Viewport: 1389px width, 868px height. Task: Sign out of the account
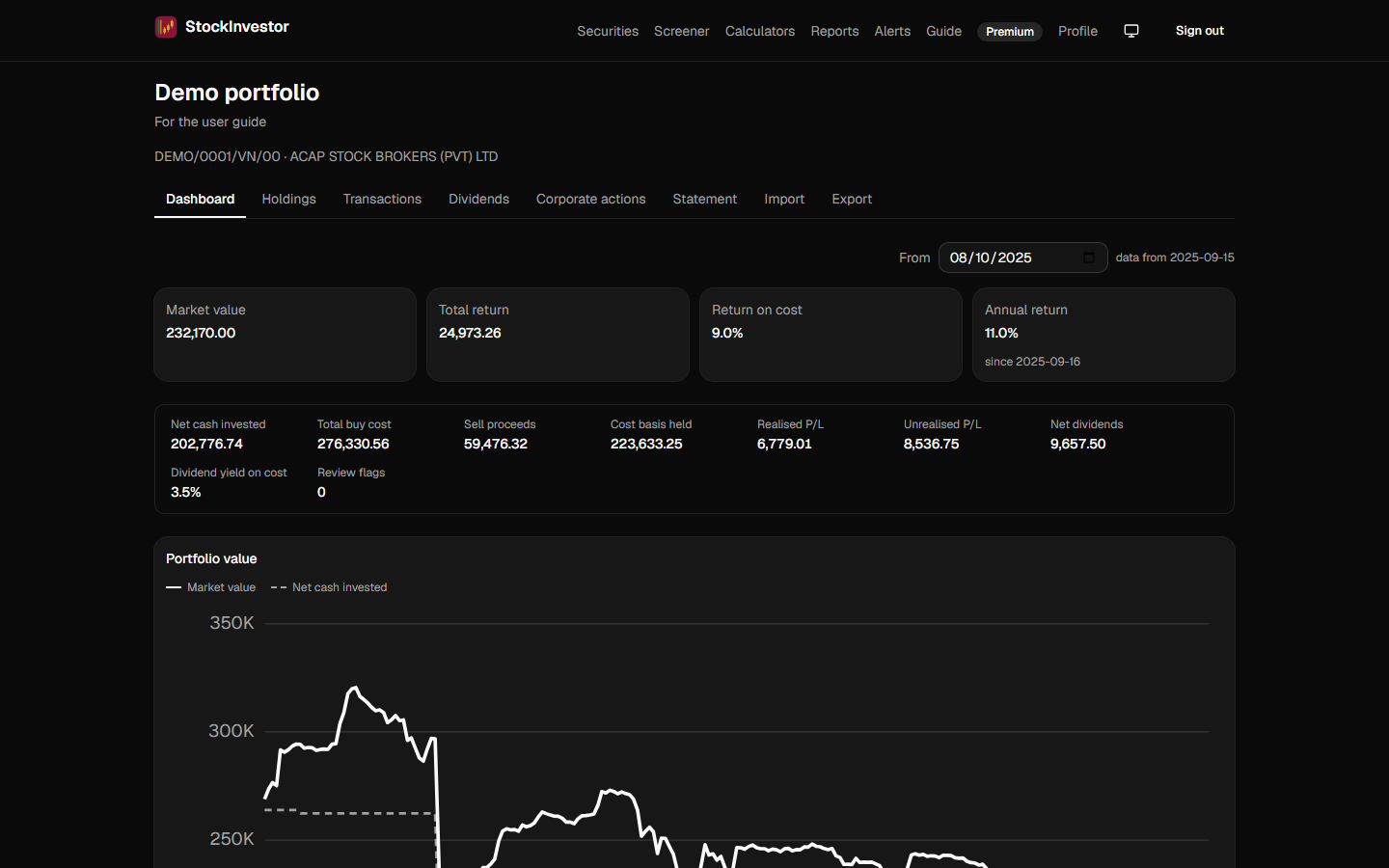[x=1200, y=31]
